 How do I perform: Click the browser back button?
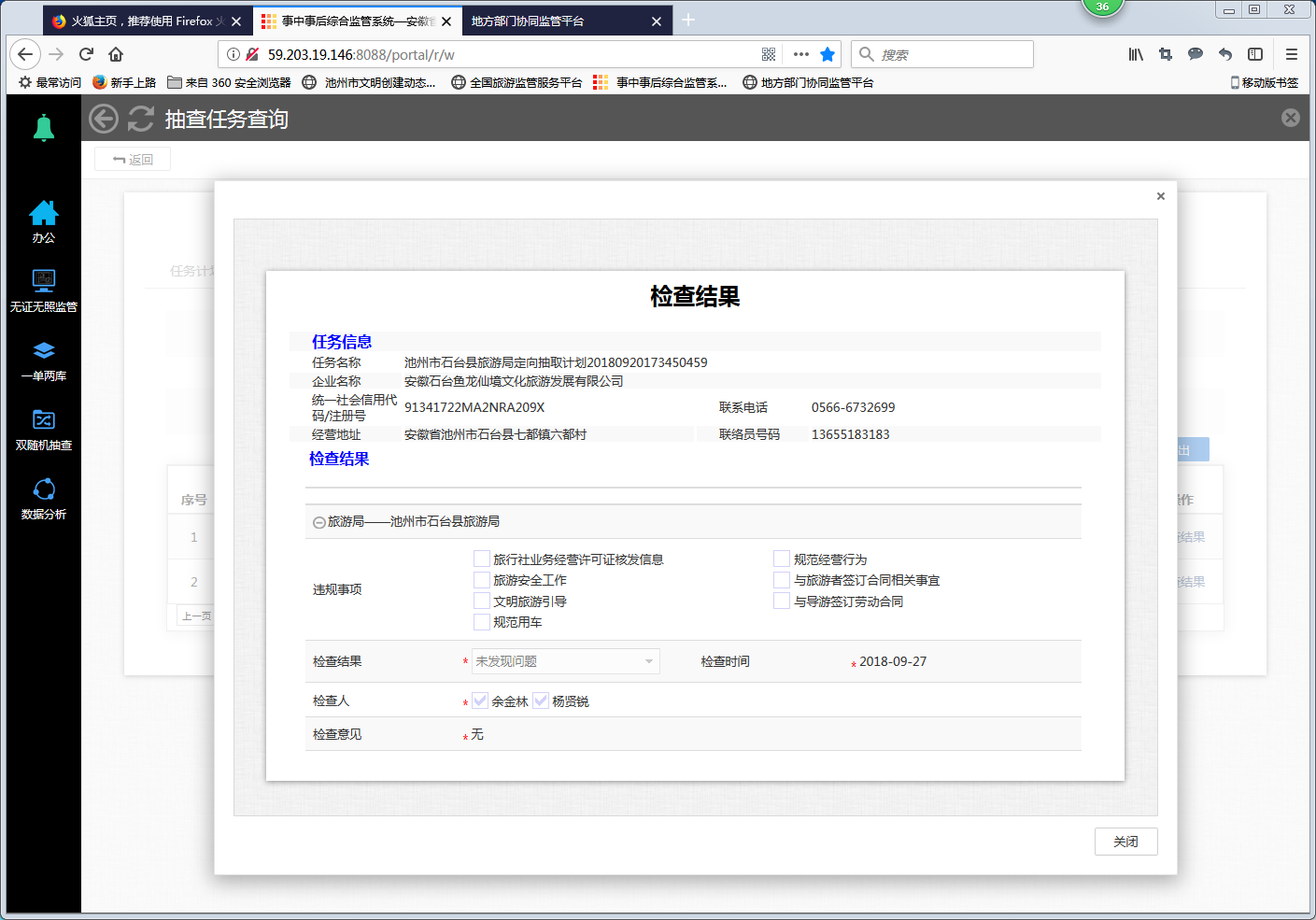pos(25,54)
